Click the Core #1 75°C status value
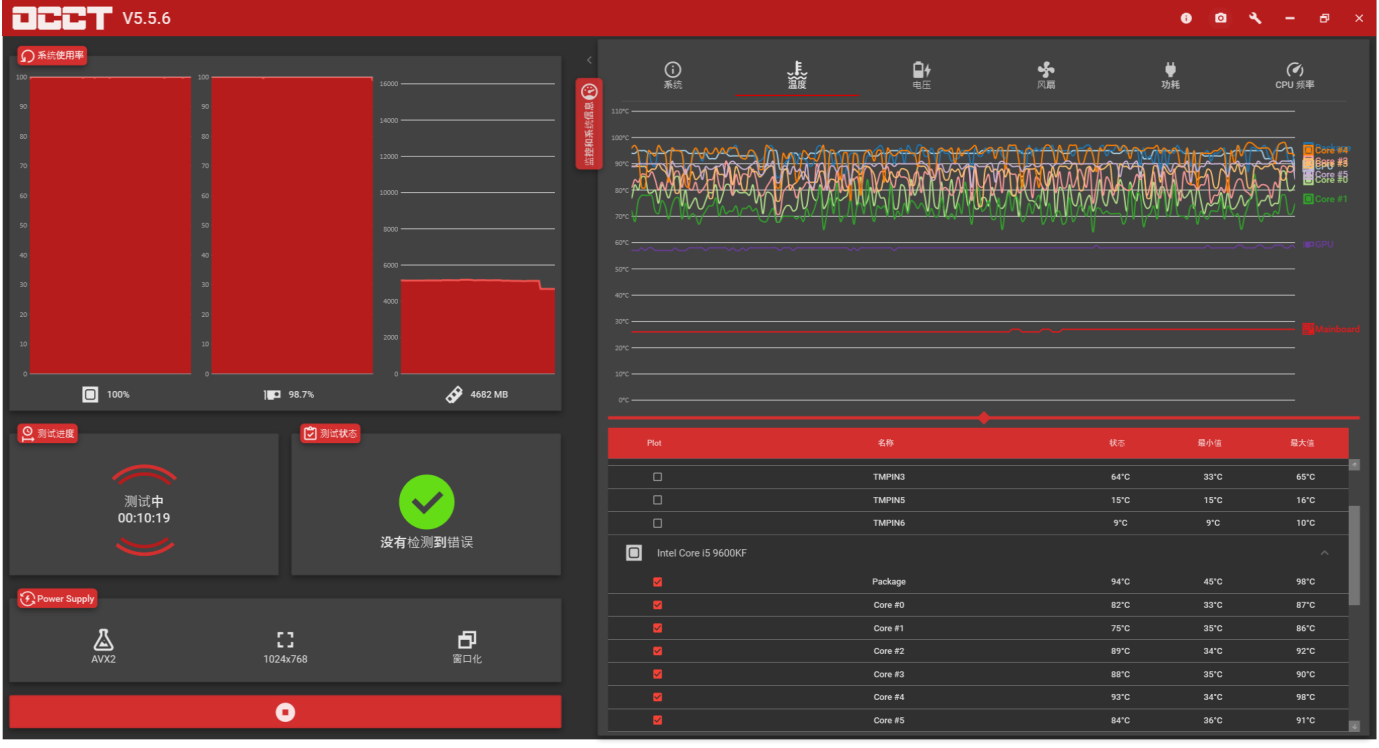This screenshot has height=748, width=1379. click(1120, 628)
